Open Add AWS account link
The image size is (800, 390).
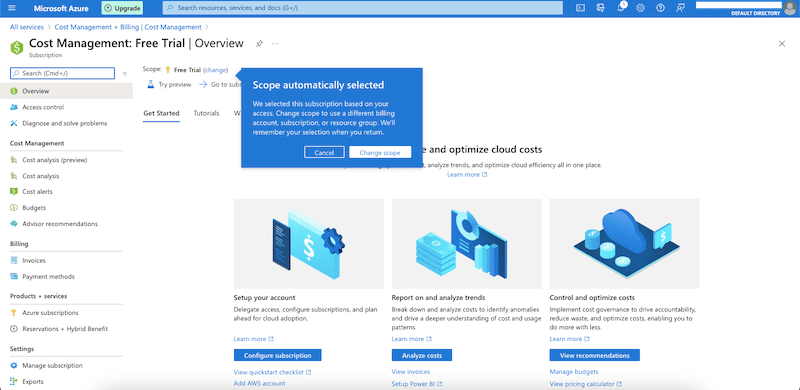click(x=259, y=383)
